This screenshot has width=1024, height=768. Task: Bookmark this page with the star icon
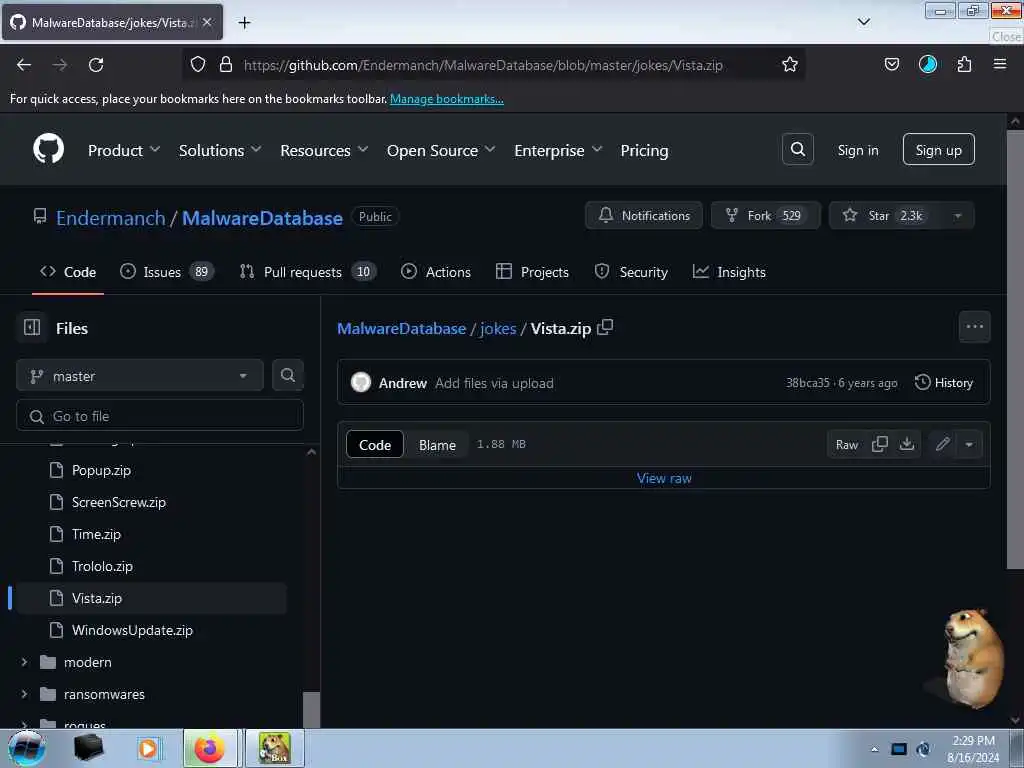[790, 65]
